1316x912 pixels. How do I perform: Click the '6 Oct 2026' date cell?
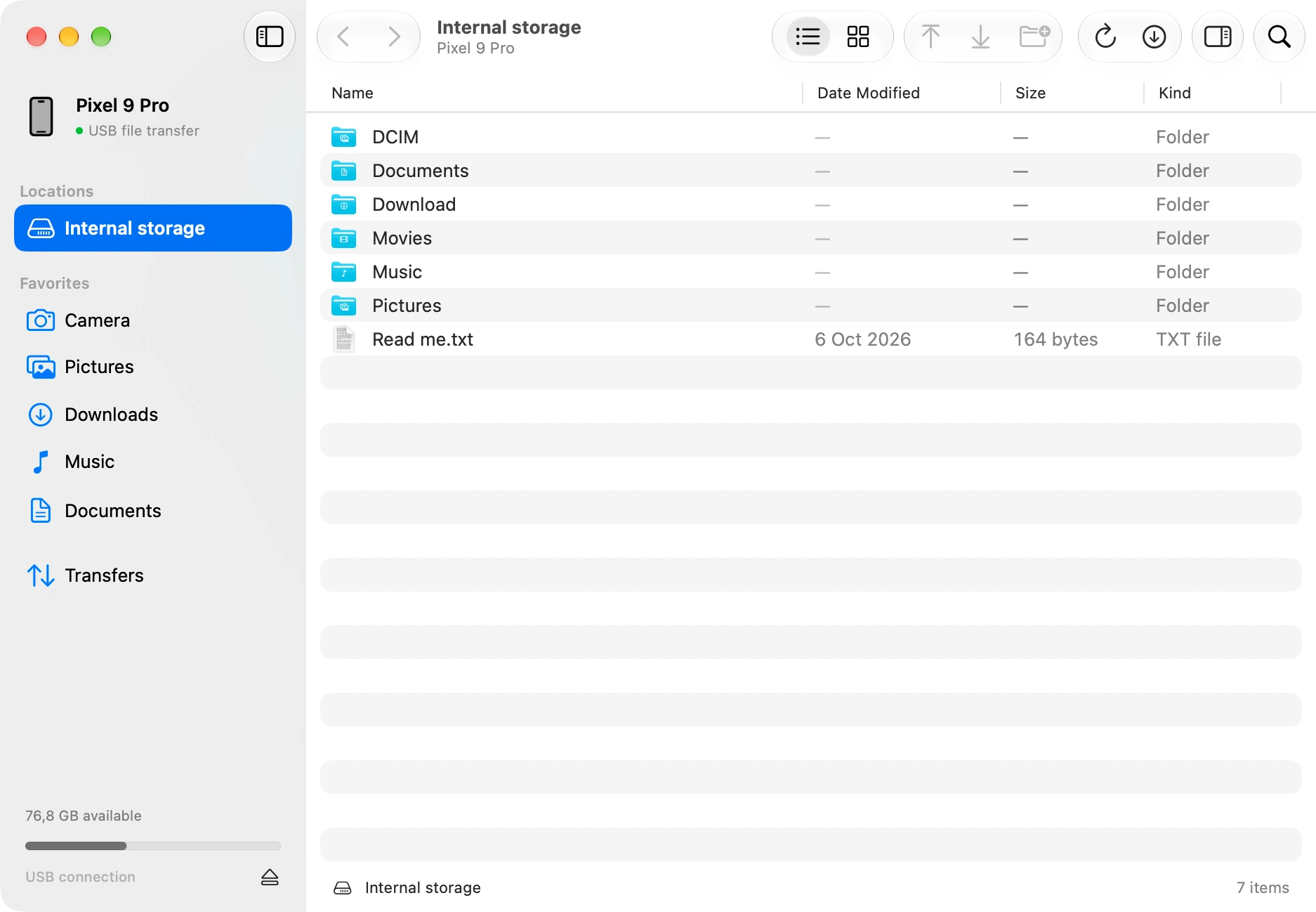coord(862,339)
